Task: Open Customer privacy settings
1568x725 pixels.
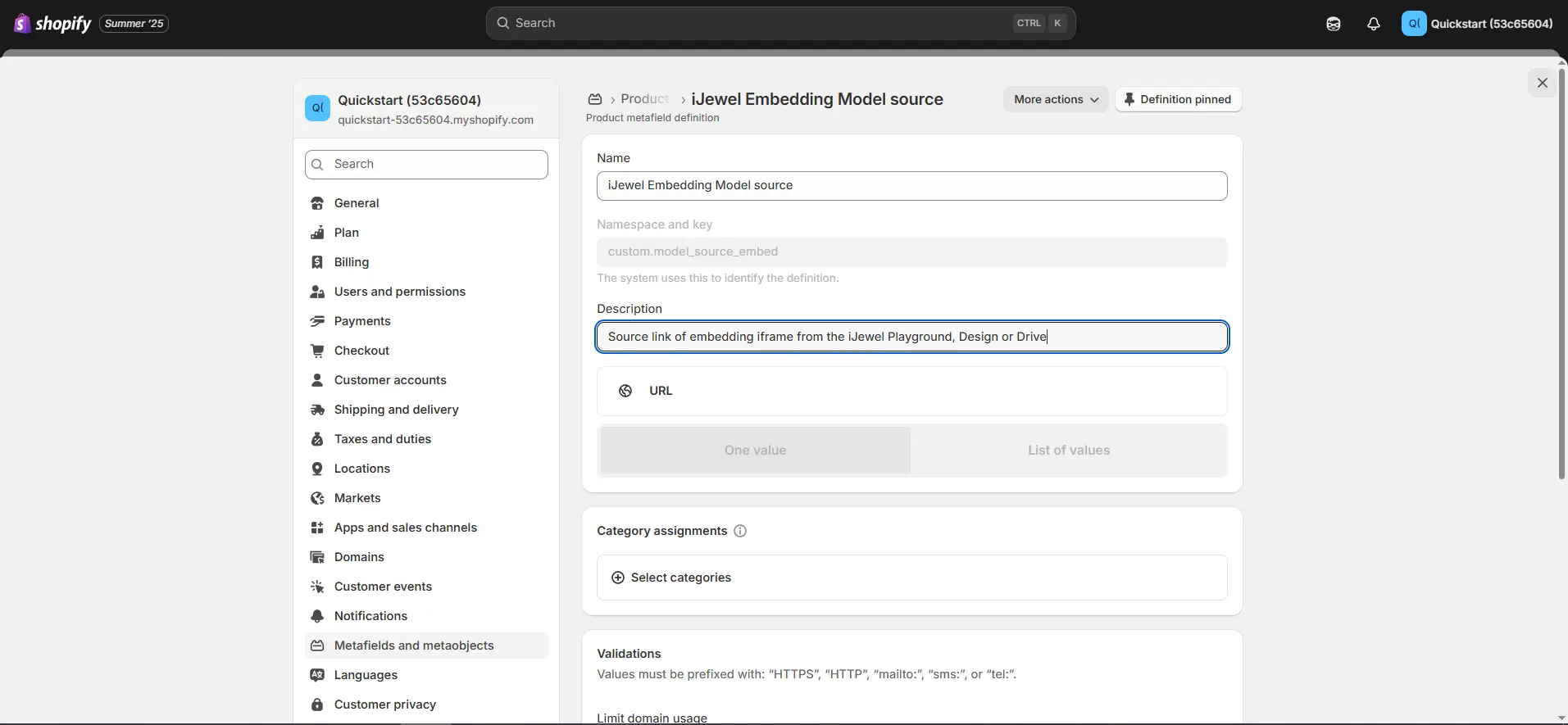Action: click(426, 705)
